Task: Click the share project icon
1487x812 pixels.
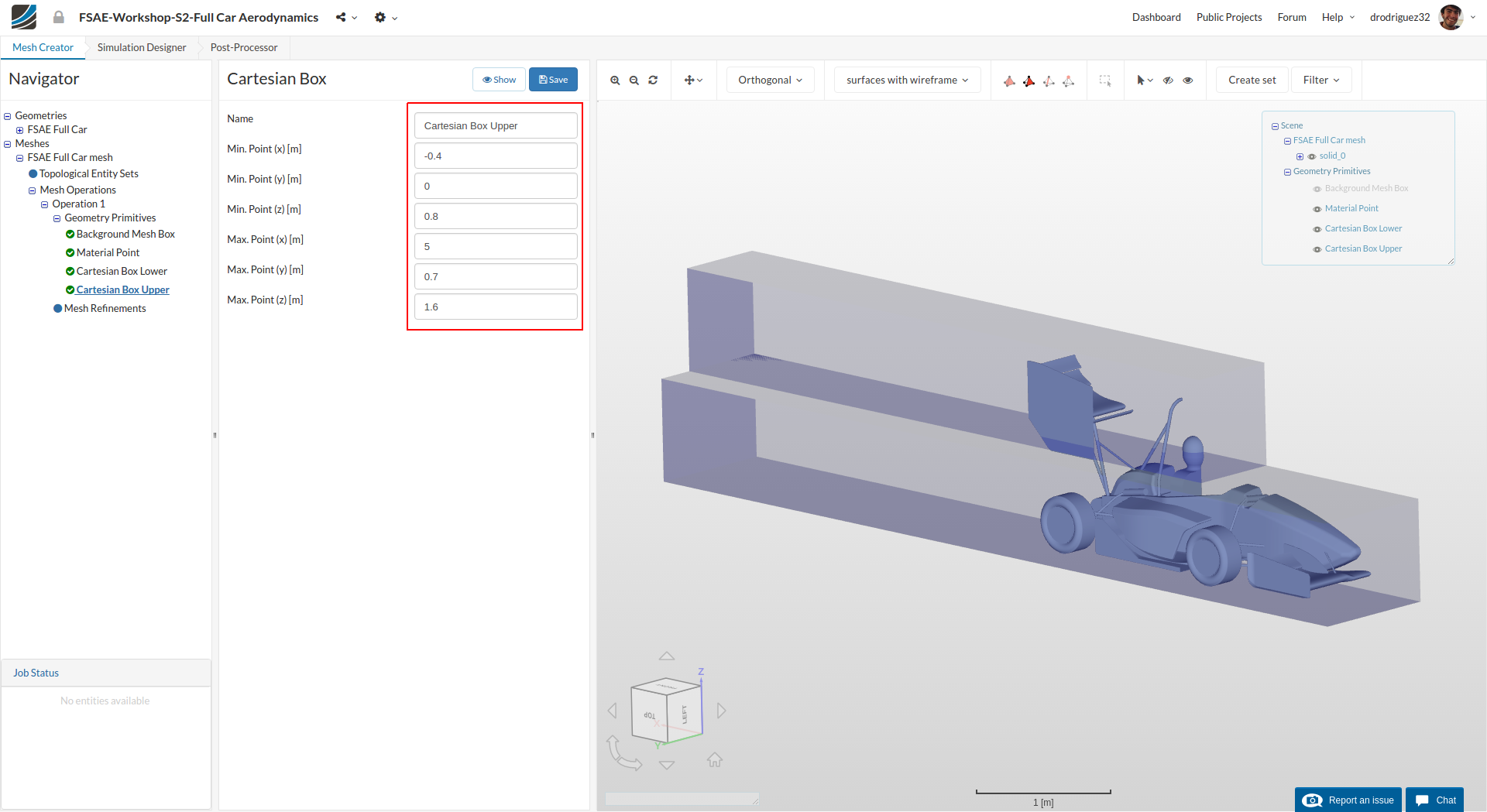Action: click(341, 17)
